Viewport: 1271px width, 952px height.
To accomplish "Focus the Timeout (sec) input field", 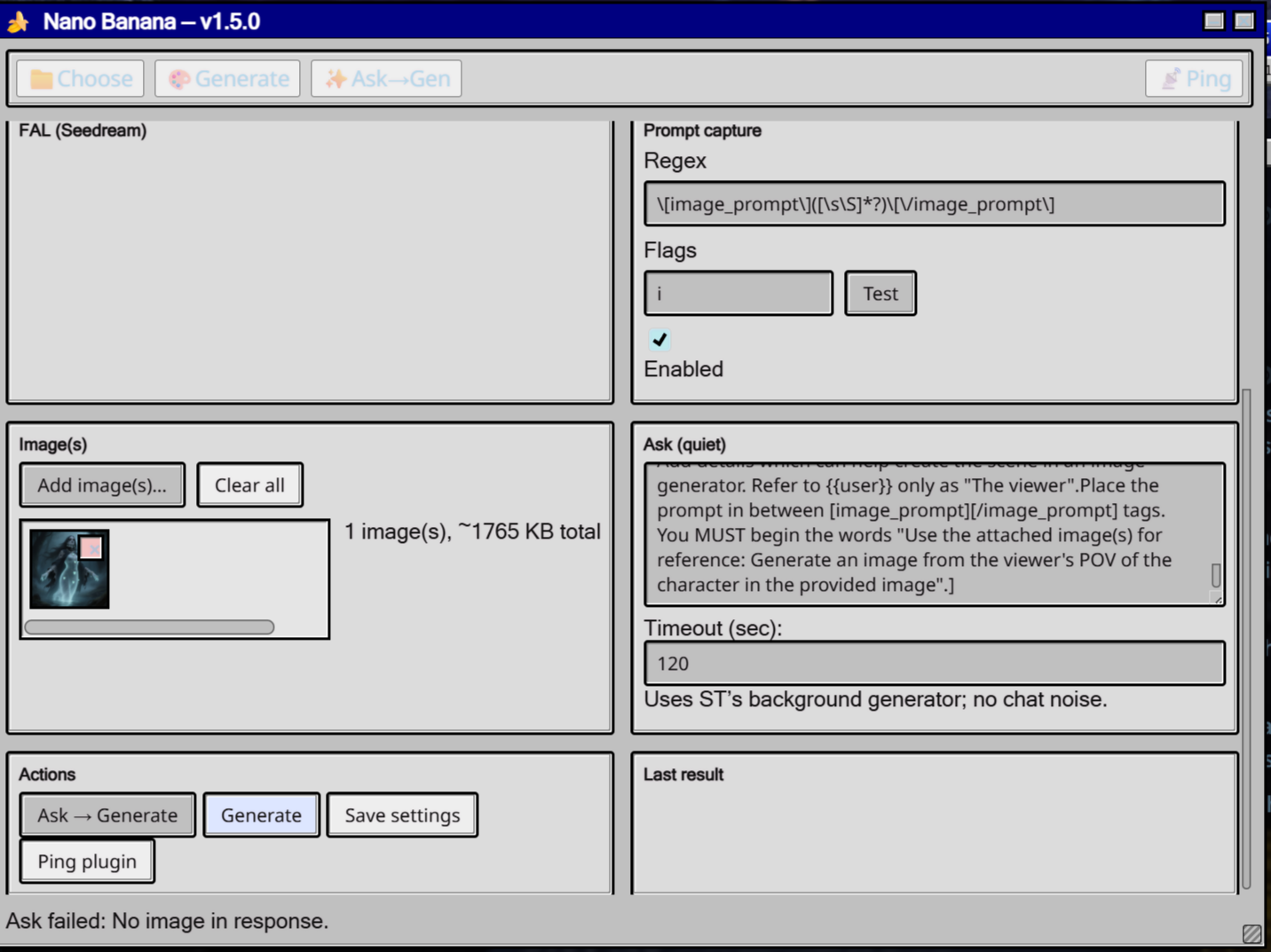I will coord(935,664).
